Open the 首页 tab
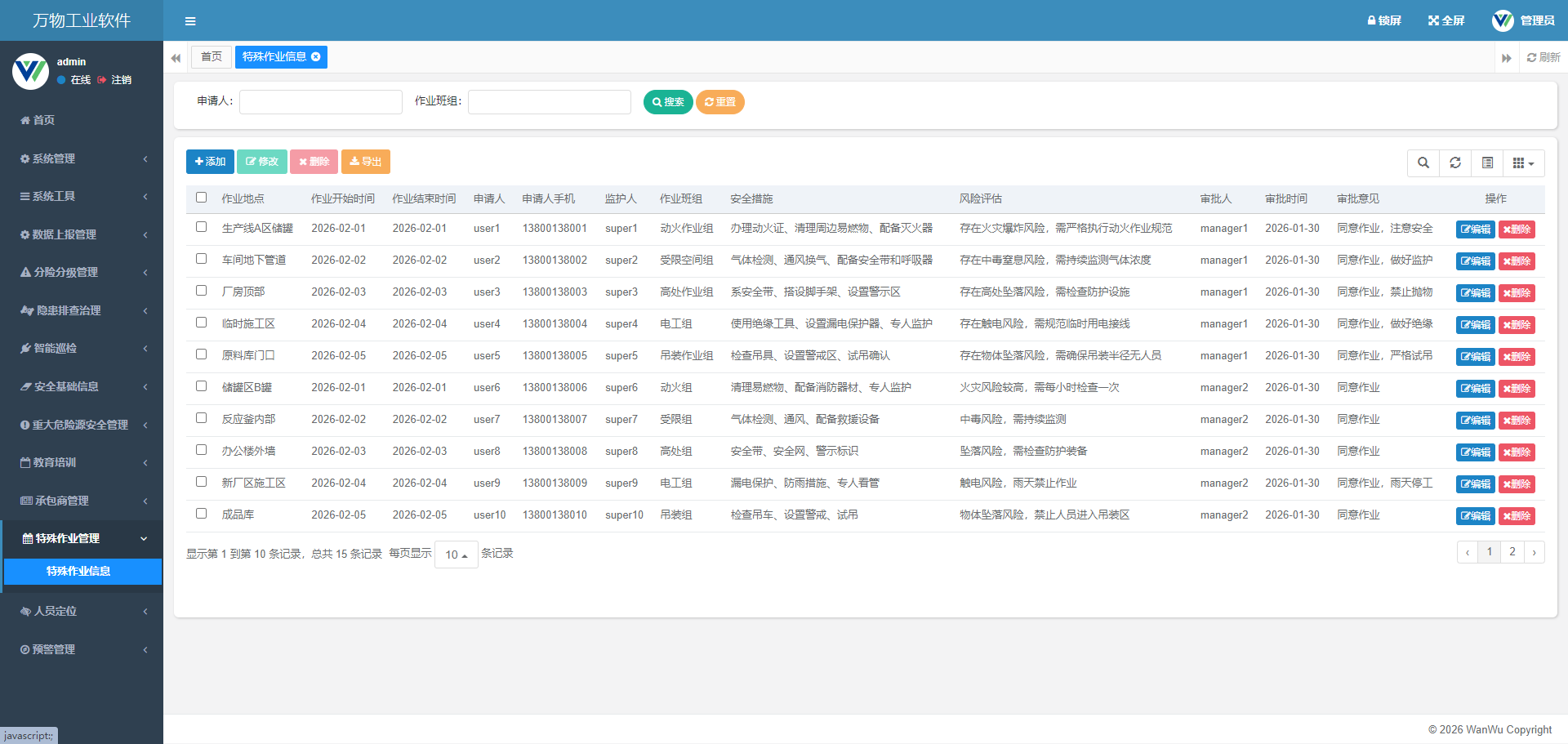1568x744 pixels. coord(212,57)
